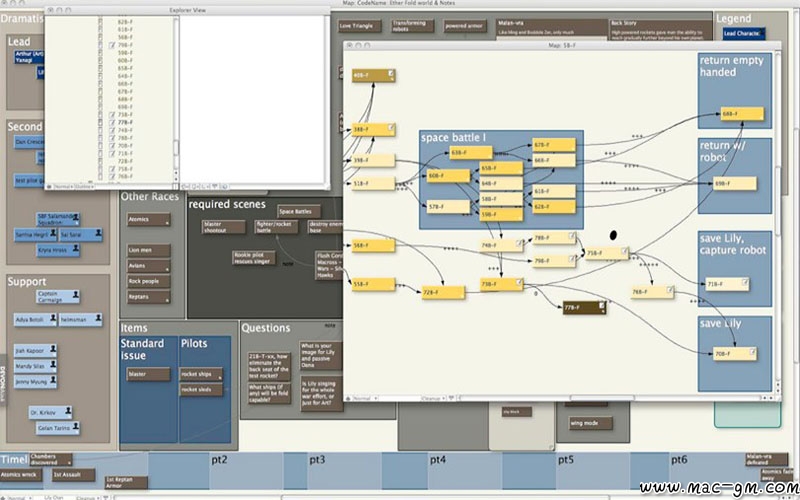The height and width of the screenshot is (500, 800).
Task: Click the text badge icon on dark note 77B-F
Action: 602,305
